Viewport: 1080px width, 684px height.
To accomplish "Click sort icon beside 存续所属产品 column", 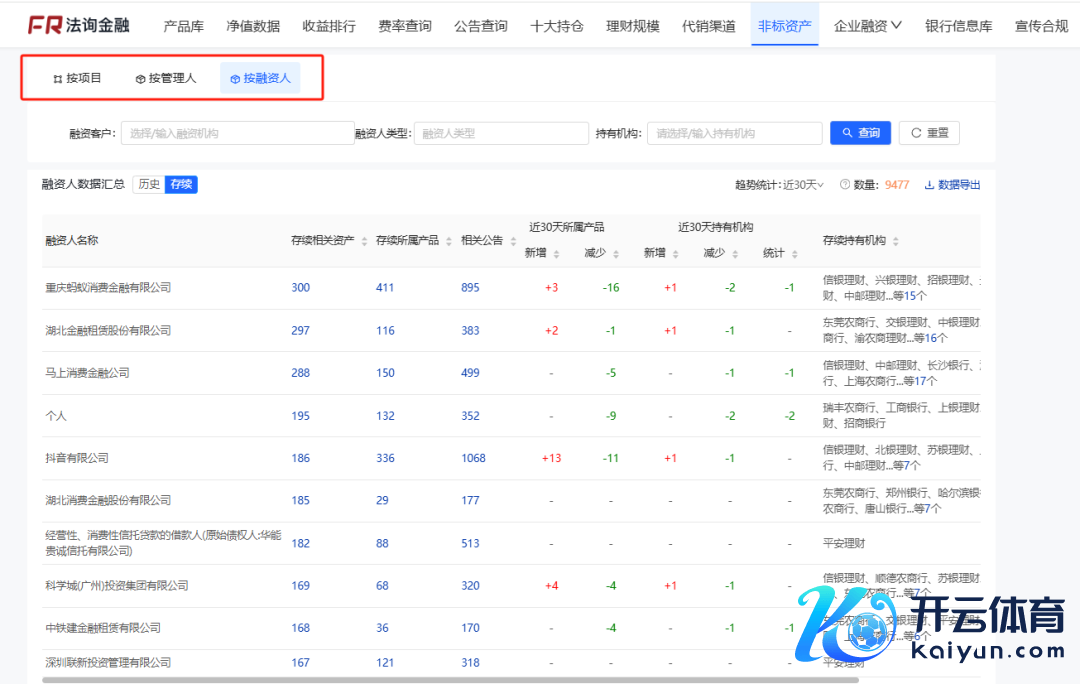I will [x=448, y=241].
